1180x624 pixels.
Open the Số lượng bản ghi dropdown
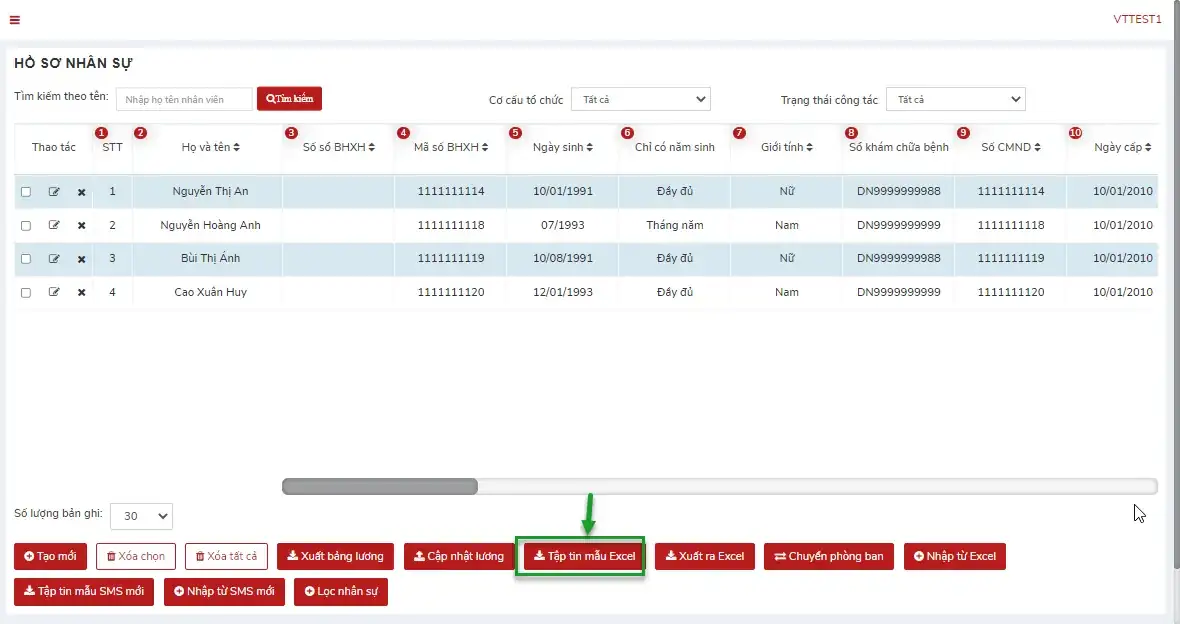141,516
